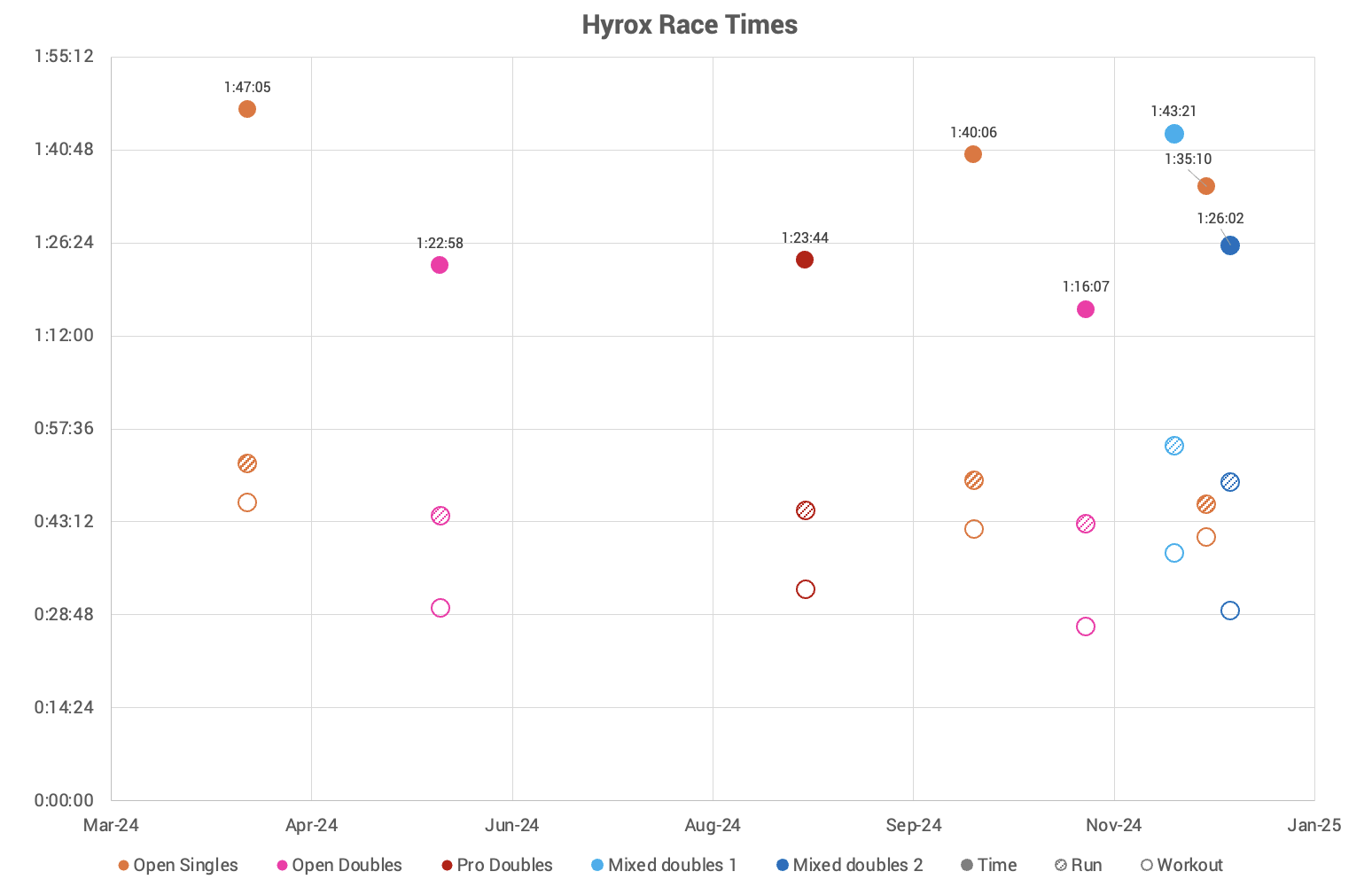Select the 1:26:02 data label text
This screenshot has height=895, width=1372.
point(1220,218)
